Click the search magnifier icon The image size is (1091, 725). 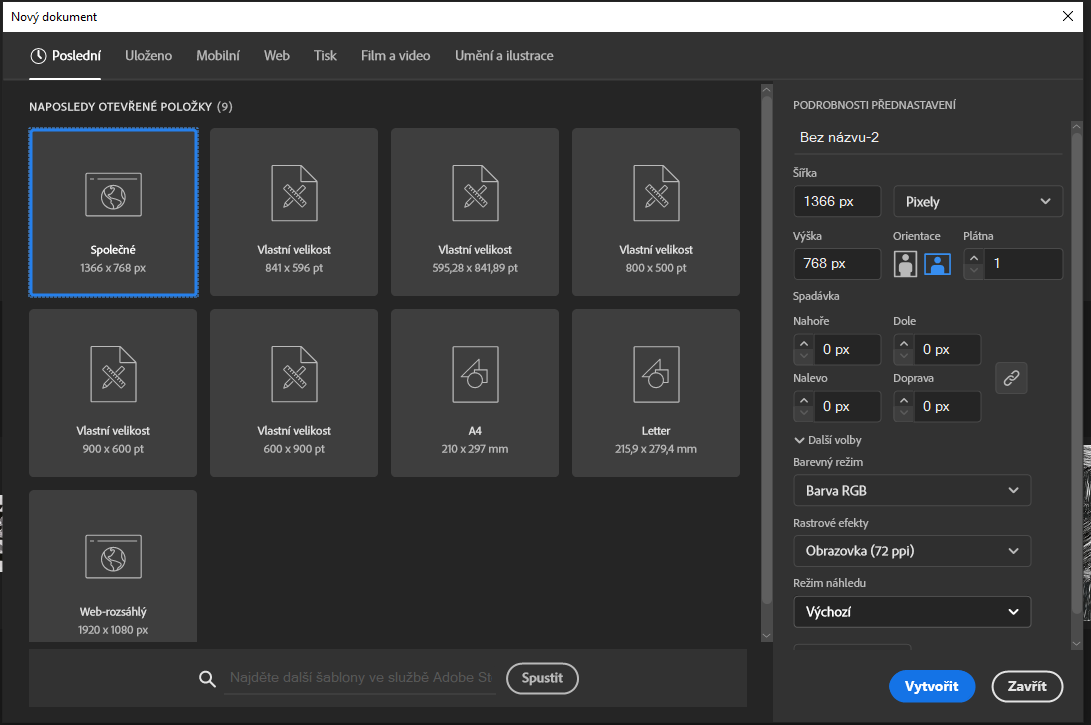click(208, 679)
